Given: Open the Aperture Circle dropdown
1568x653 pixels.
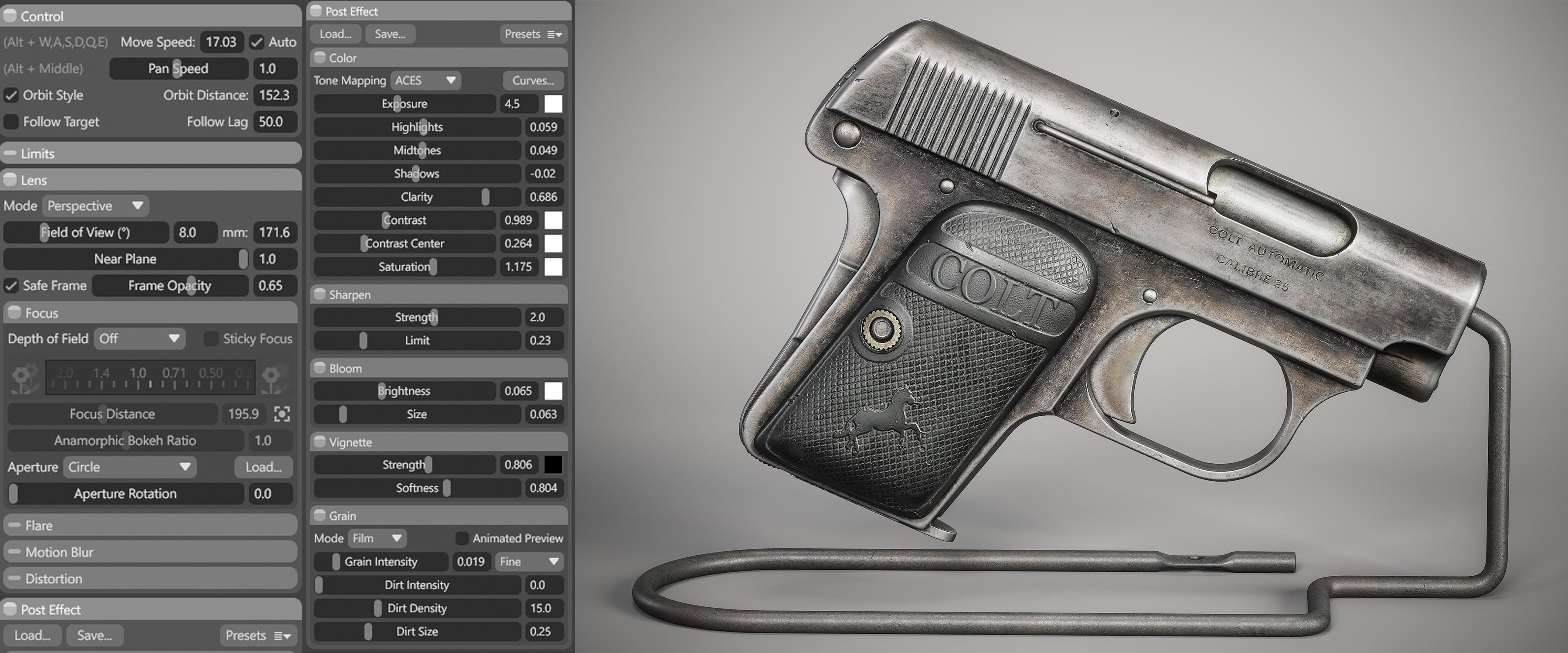Looking at the screenshot, I should [129, 467].
